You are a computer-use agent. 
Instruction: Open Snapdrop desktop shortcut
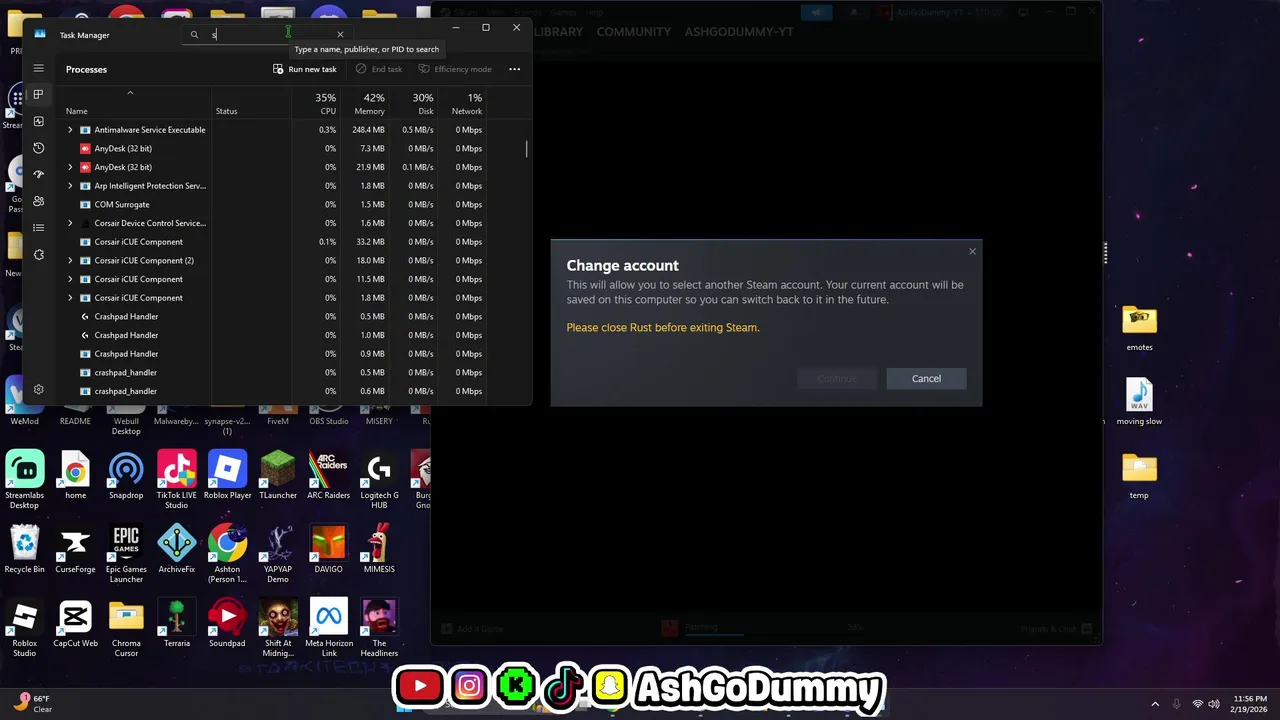point(126,475)
